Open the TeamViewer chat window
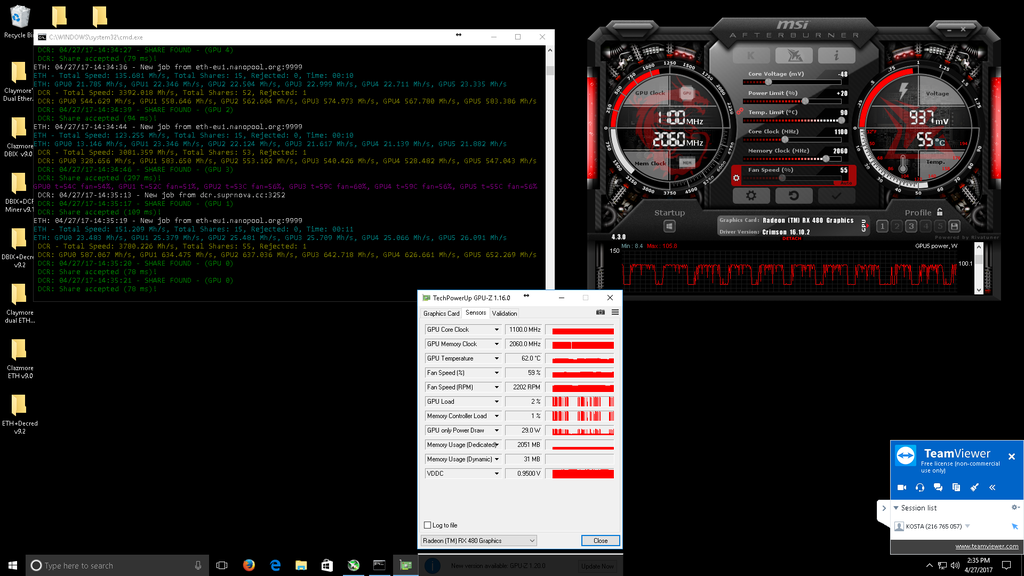This screenshot has height=576, width=1024. tap(938, 487)
